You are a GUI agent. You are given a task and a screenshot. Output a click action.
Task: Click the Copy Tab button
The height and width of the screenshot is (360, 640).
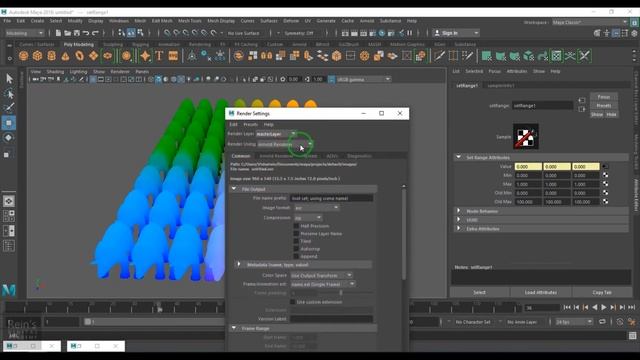(602, 292)
